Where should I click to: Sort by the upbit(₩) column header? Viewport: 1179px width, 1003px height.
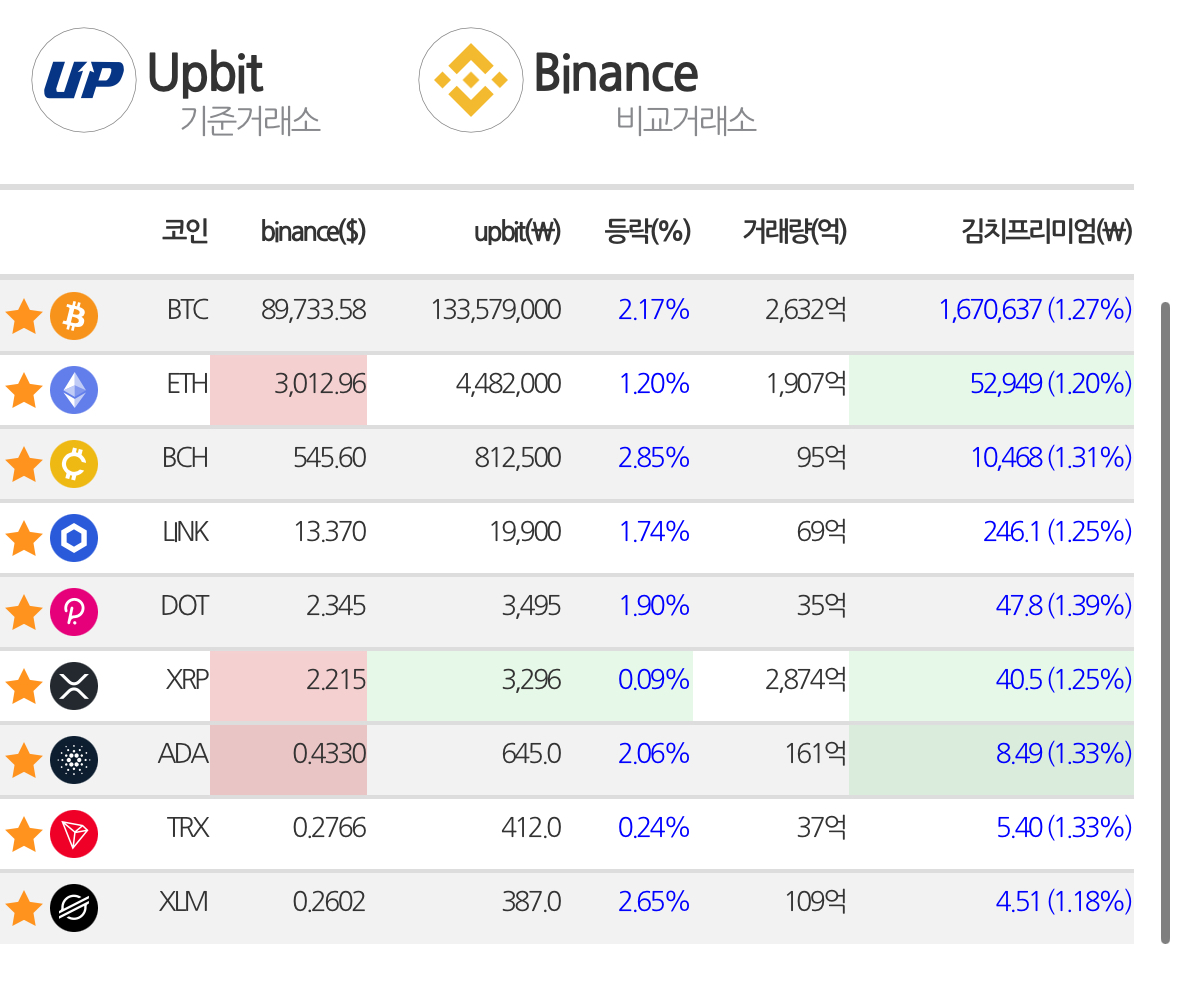tap(517, 231)
